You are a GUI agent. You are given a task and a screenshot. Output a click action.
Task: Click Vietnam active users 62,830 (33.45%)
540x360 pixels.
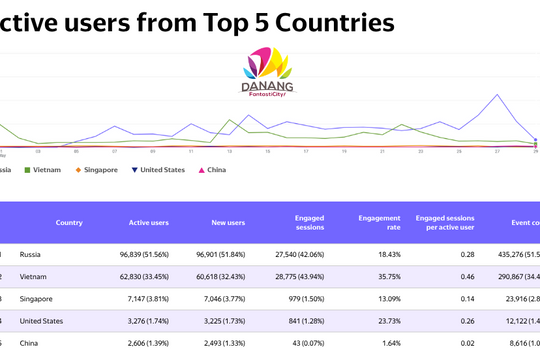144,277
